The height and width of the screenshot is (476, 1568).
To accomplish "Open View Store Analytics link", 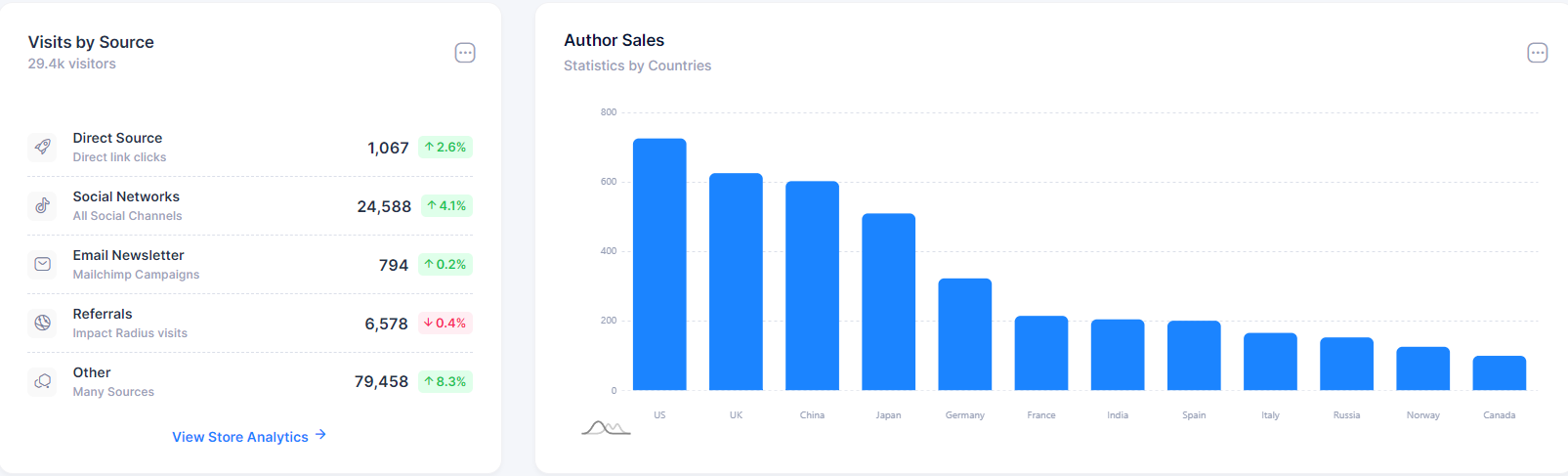I will [240, 437].
